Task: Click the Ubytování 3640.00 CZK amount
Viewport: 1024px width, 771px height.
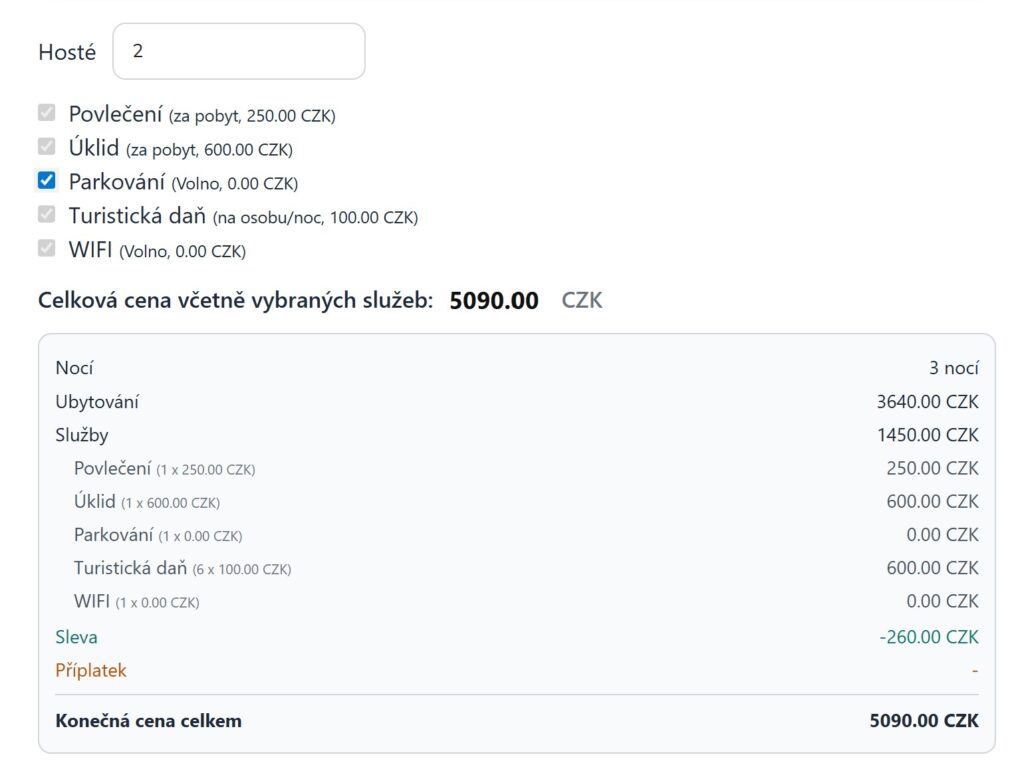Action: click(927, 402)
